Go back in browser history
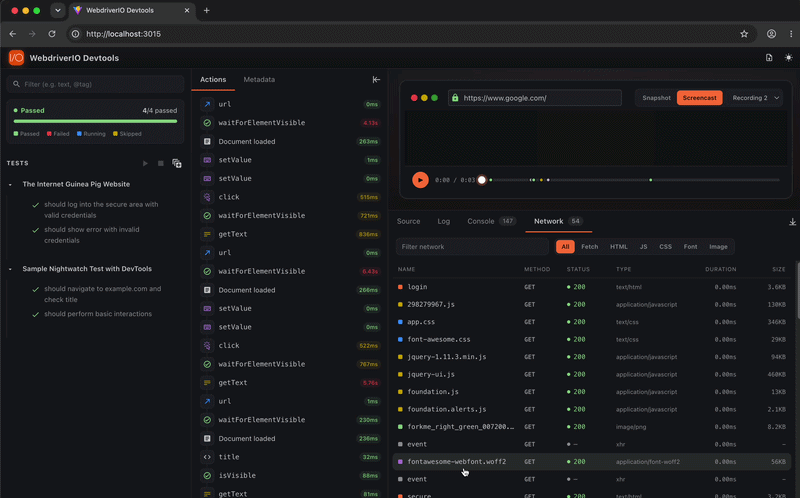800x498 pixels. (x=13, y=34)
